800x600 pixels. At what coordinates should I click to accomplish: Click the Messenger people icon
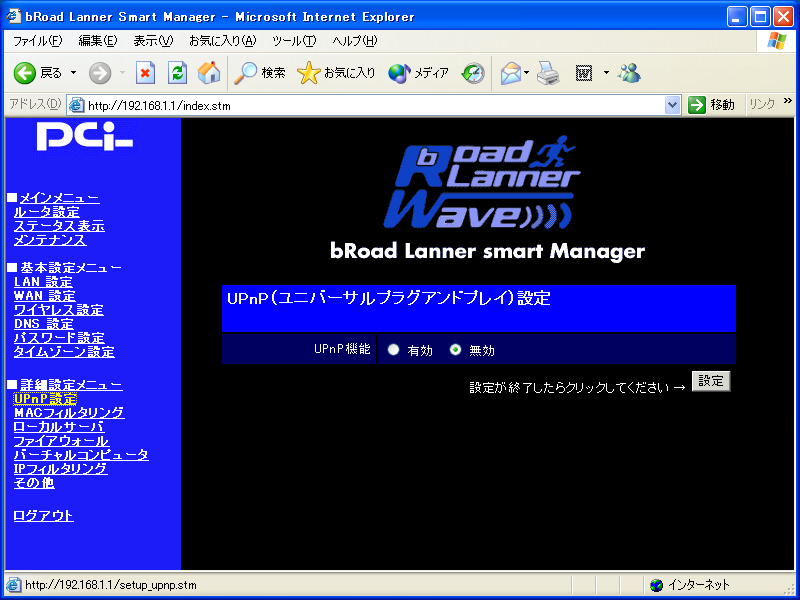coord(629,73)
